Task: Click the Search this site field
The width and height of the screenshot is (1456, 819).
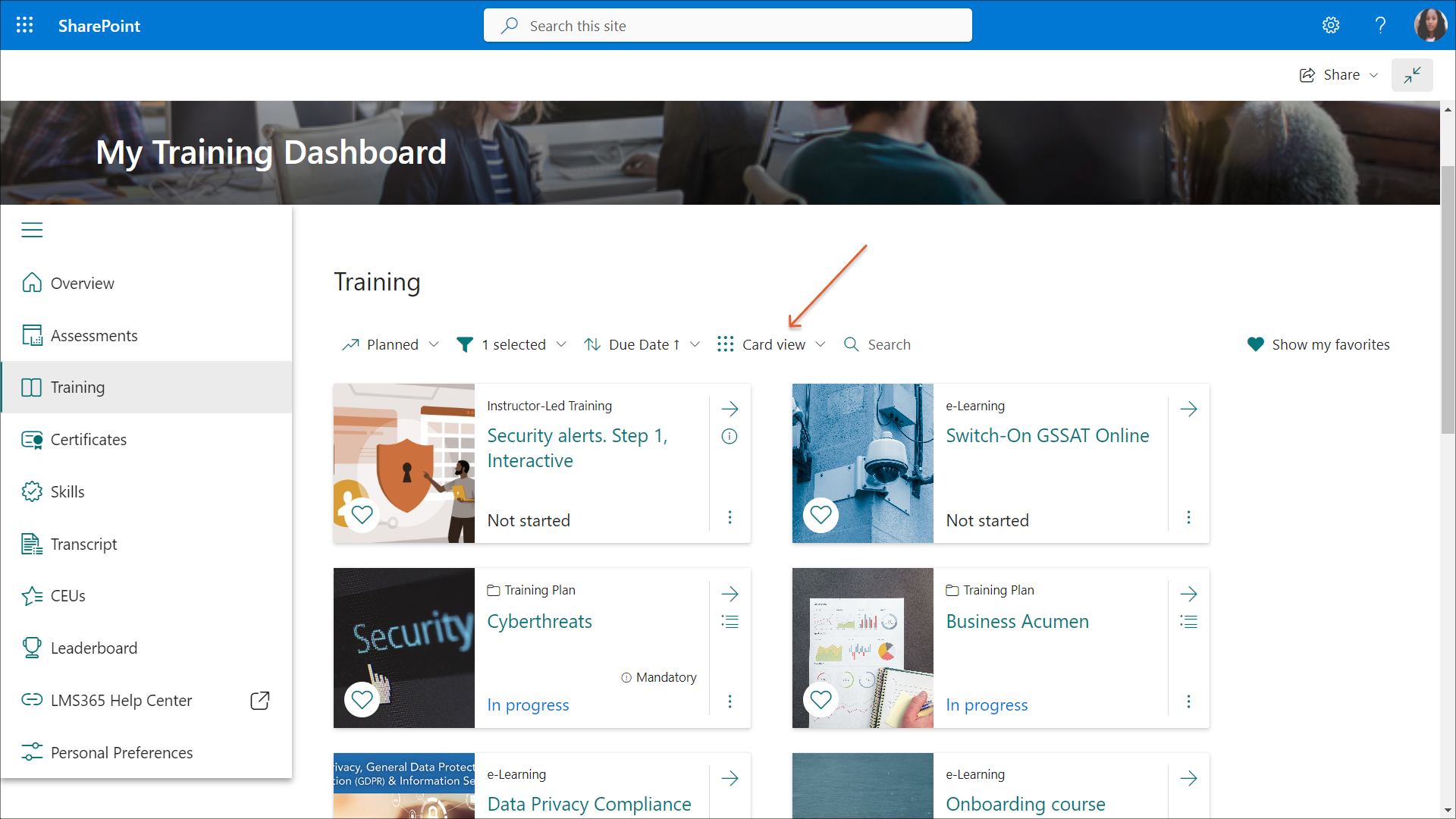Action: 728,26
